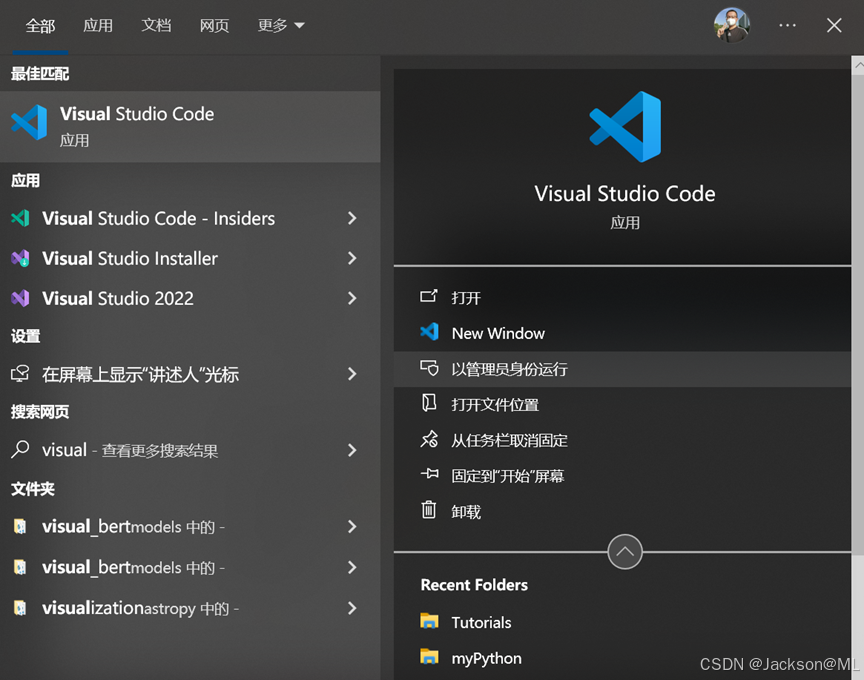The width and height of the screenshot is (864, 680).
Task: Select 打开 to launch the app
Action: [623, 298]
